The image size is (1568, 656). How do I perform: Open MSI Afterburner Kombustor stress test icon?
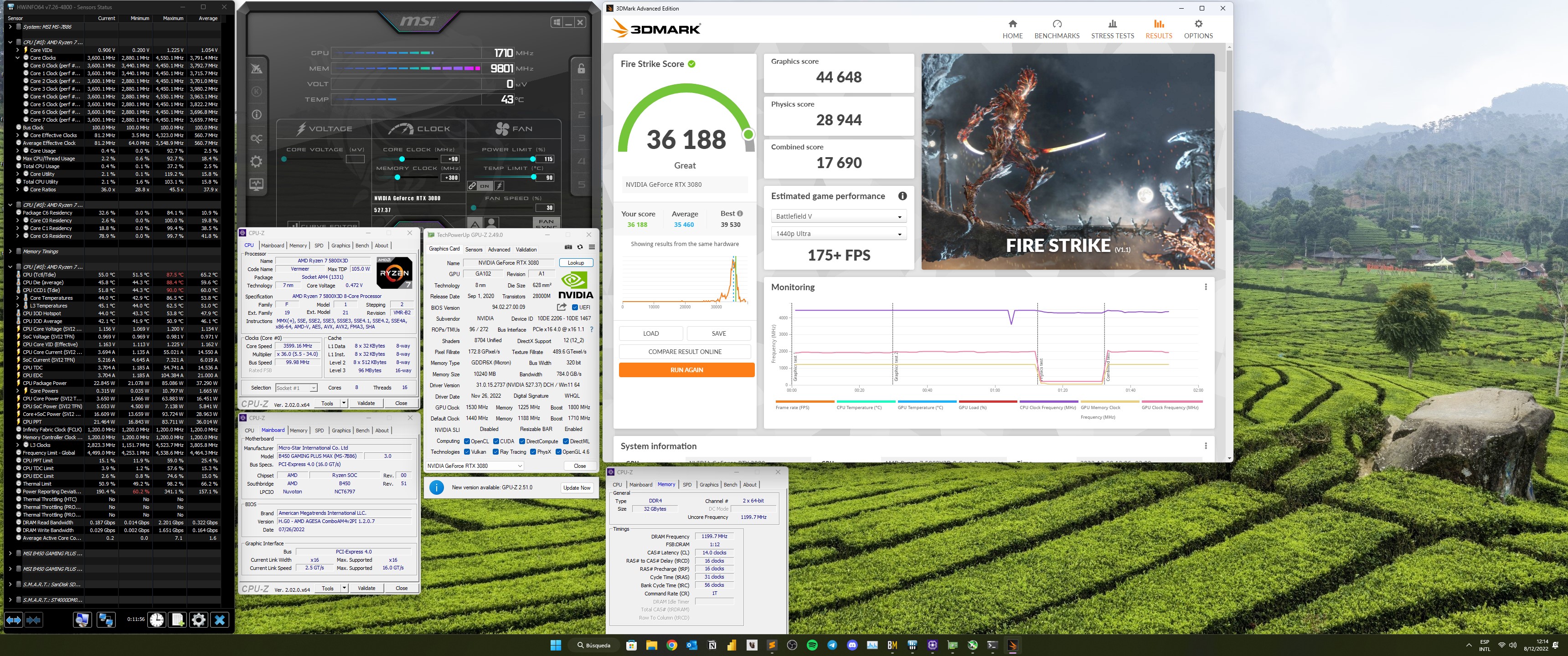[256, 91]
